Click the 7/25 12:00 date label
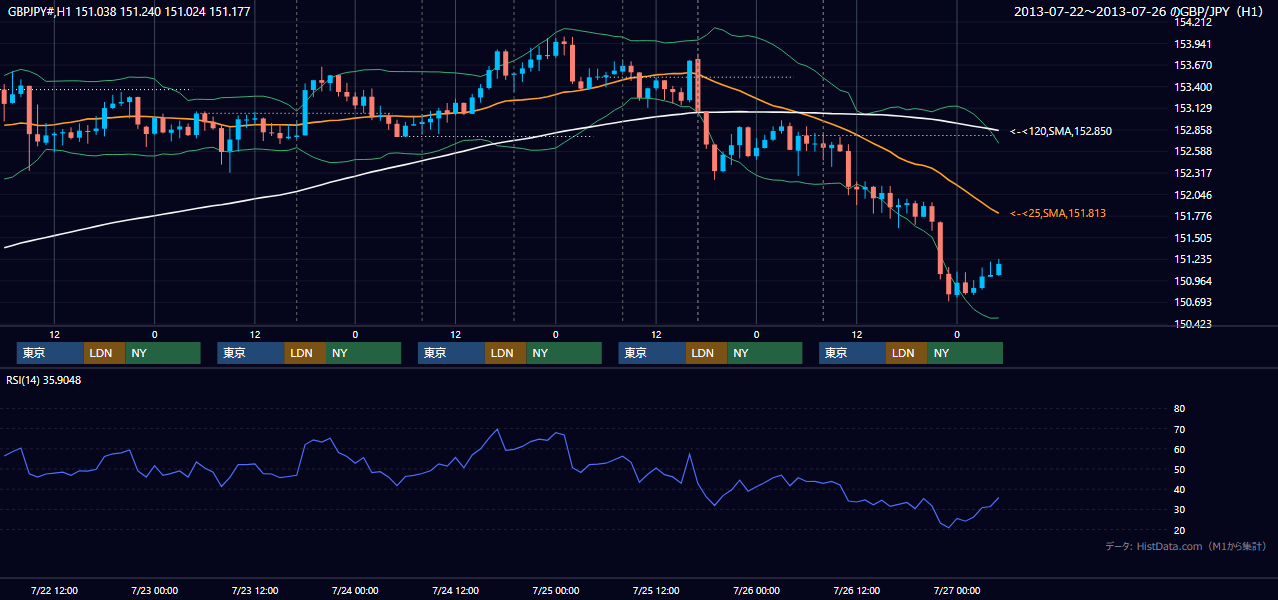 [656, 591]
